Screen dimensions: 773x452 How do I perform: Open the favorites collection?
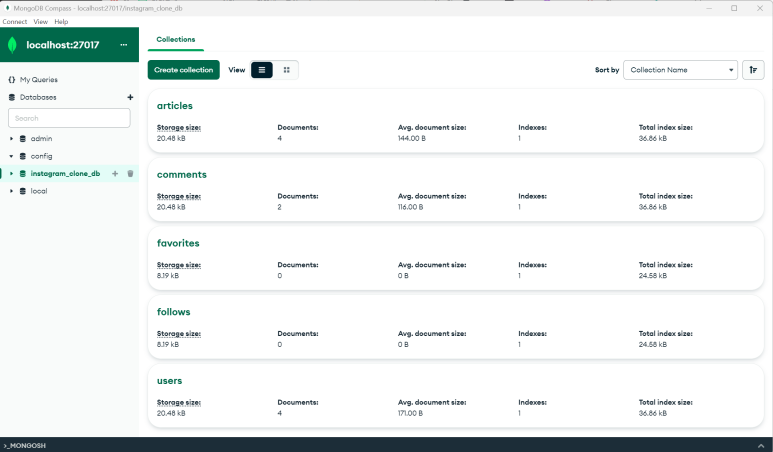[178, 243]
